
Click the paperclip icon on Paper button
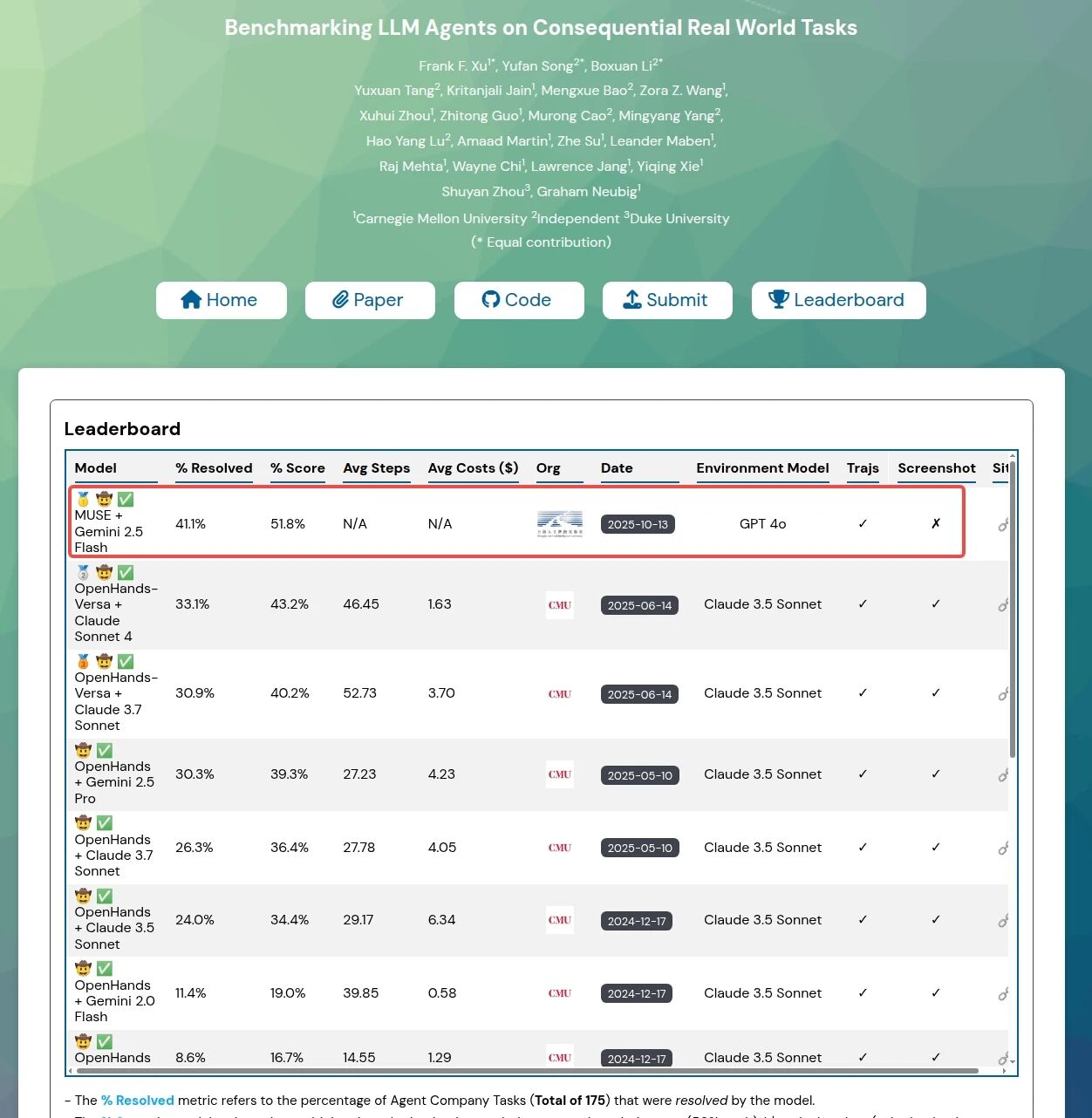340,300
